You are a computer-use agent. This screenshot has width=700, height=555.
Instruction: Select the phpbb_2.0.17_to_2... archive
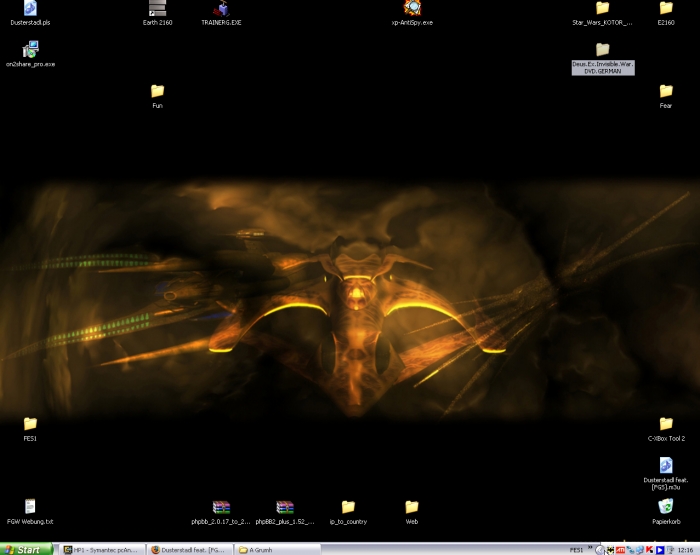coord(221,512)
